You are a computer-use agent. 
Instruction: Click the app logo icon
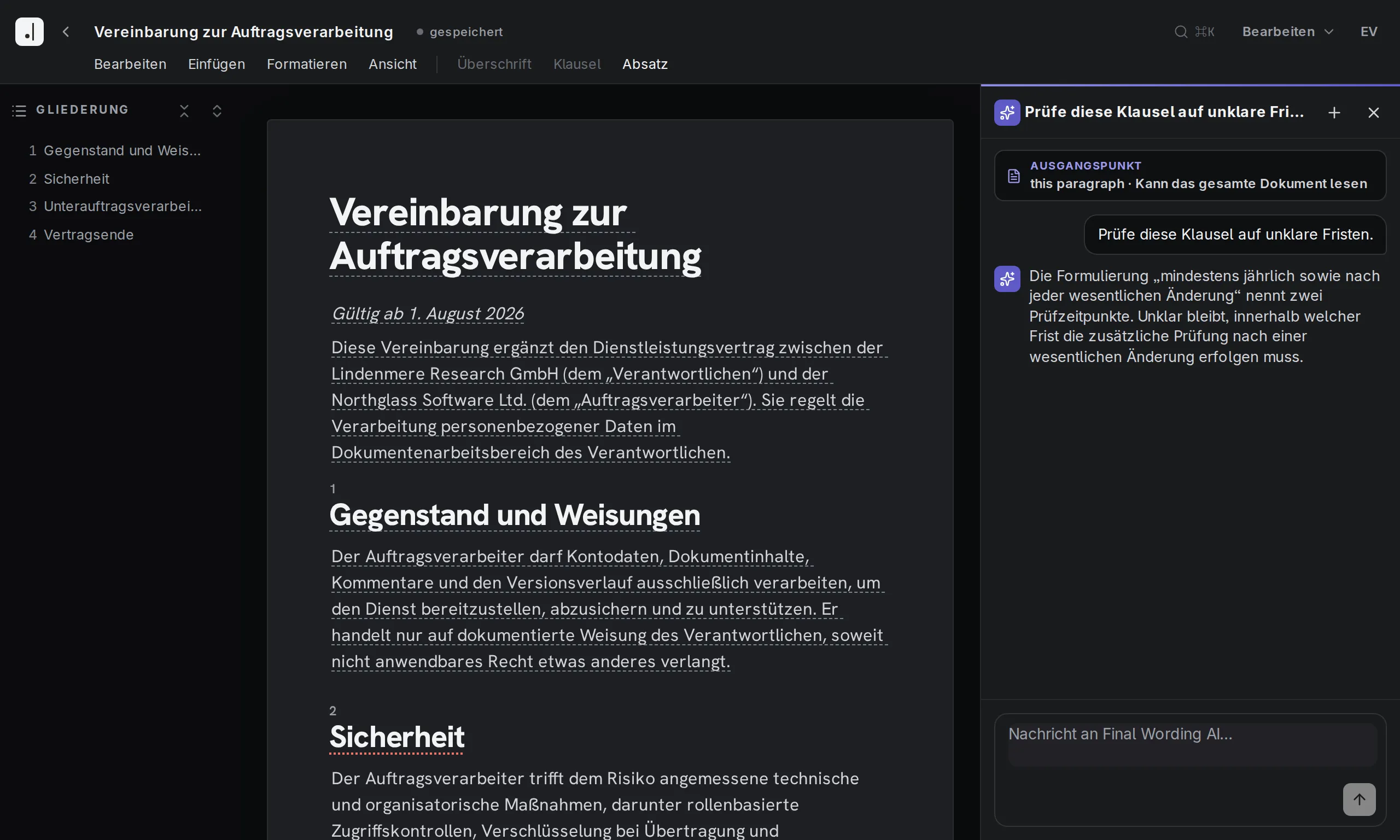pyautogui.click(x=30, y=32)
